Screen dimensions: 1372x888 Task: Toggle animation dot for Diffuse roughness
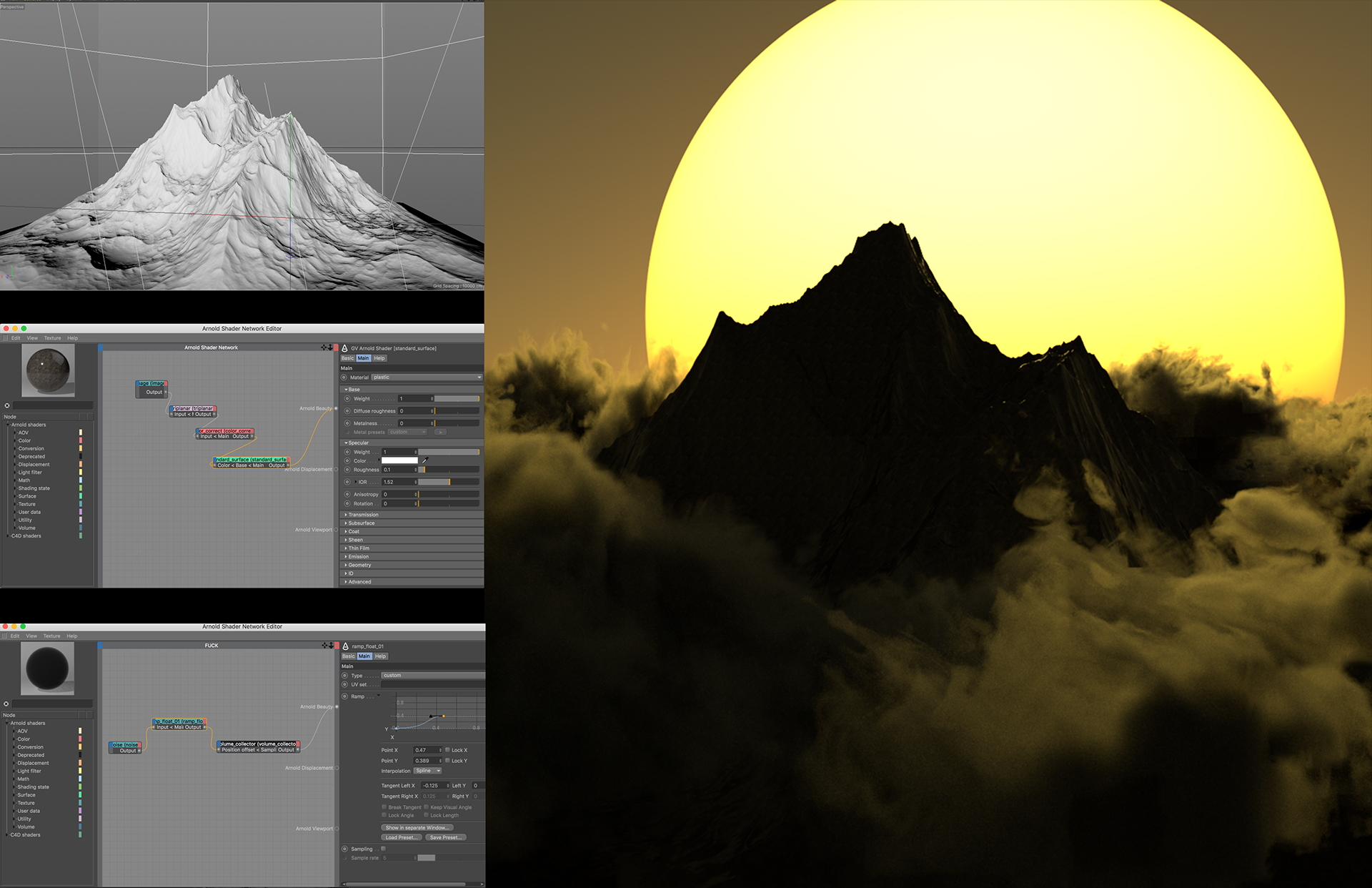tap(347, 411)
